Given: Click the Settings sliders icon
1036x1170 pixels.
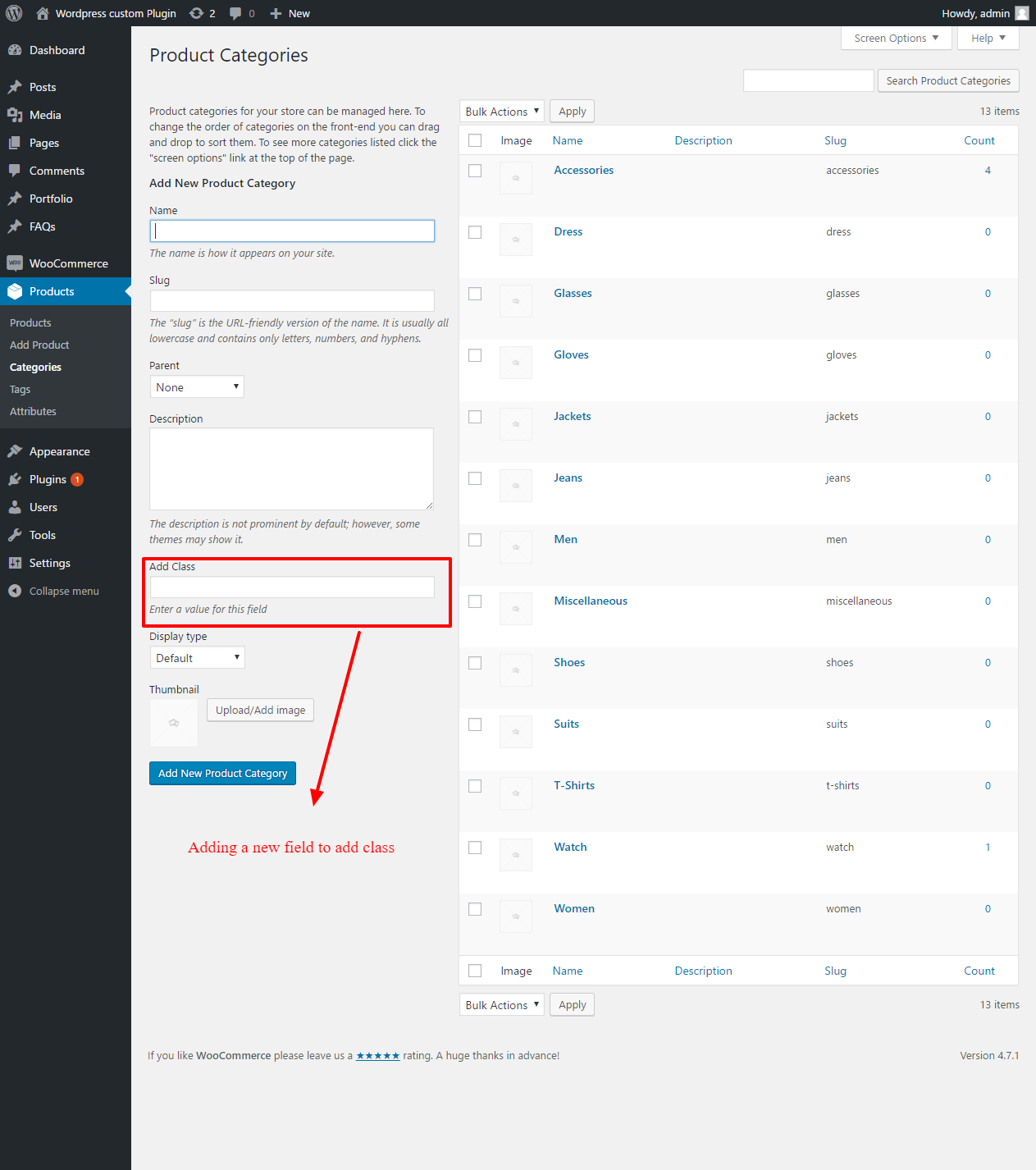Looking at the screenshot, I should (x=15, y=563).
